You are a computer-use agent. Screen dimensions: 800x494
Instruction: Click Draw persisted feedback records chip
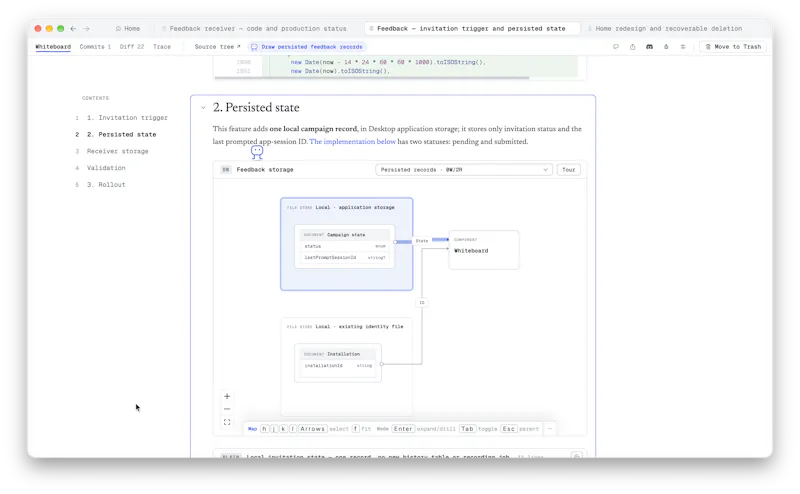tap(307, 47)
